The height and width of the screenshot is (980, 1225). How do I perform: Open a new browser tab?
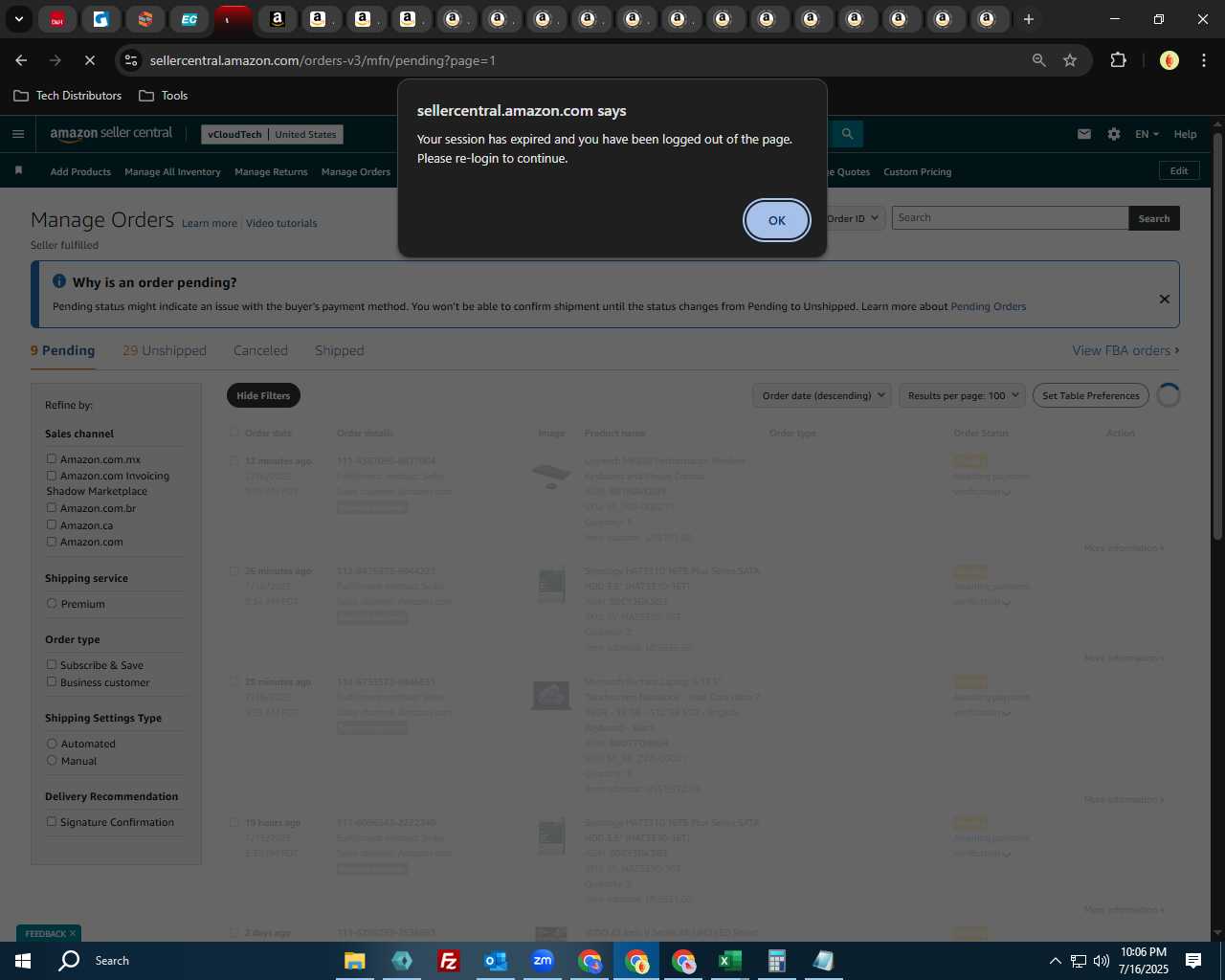pyautogui.click(x=1028, y=19)
